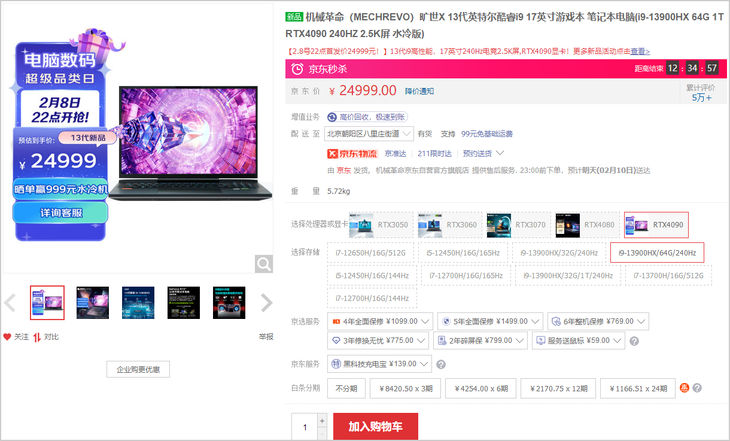
Task: Choose i9-13900HX/32G/240Hz configuration
Action: [x=559, y=253]
